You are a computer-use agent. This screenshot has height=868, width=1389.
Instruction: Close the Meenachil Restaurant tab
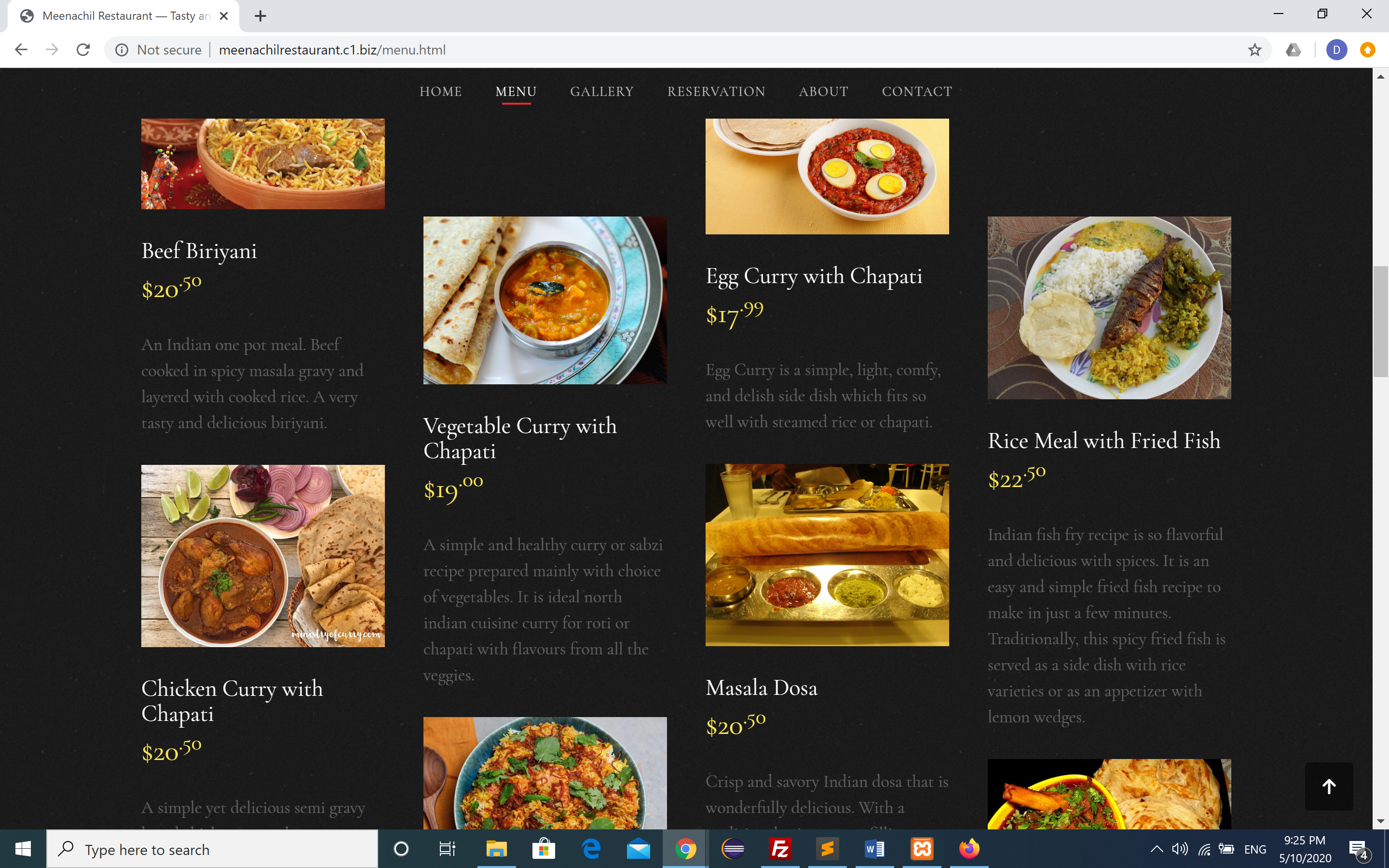[x=224, y=16]
